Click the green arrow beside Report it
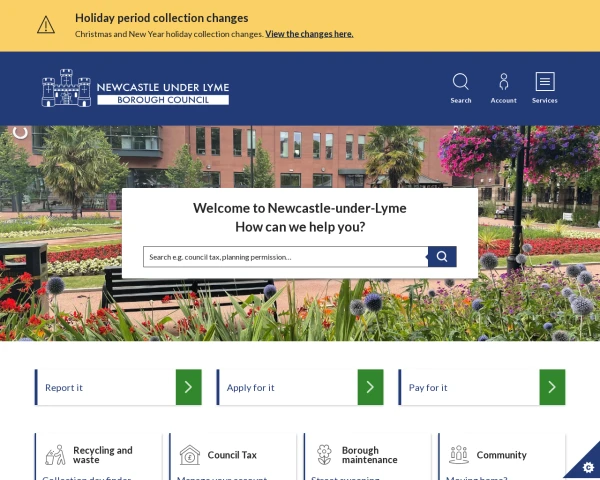 189,387
